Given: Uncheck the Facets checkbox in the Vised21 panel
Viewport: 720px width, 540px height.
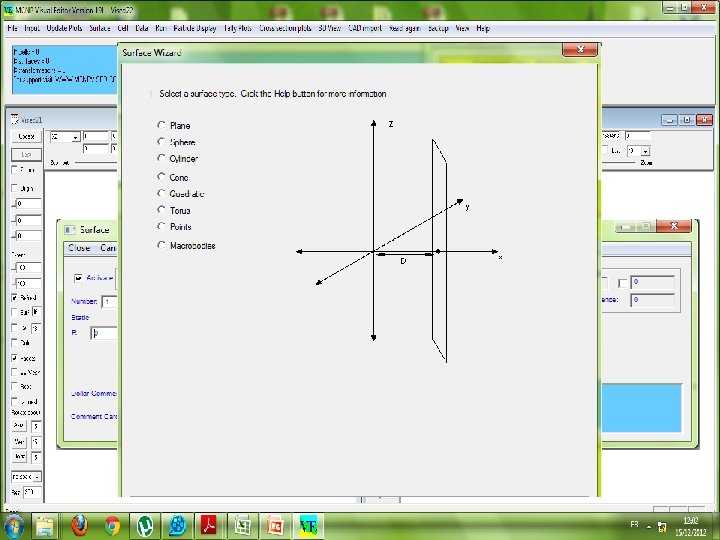Looking at the screenshot, I should click(x=15, y=358).
